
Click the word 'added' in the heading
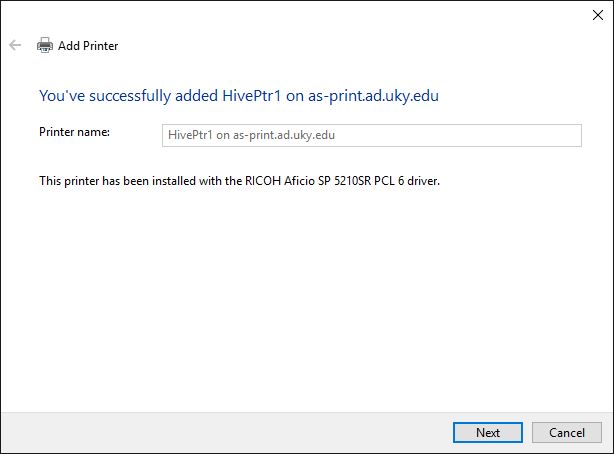tap(197, 96)
